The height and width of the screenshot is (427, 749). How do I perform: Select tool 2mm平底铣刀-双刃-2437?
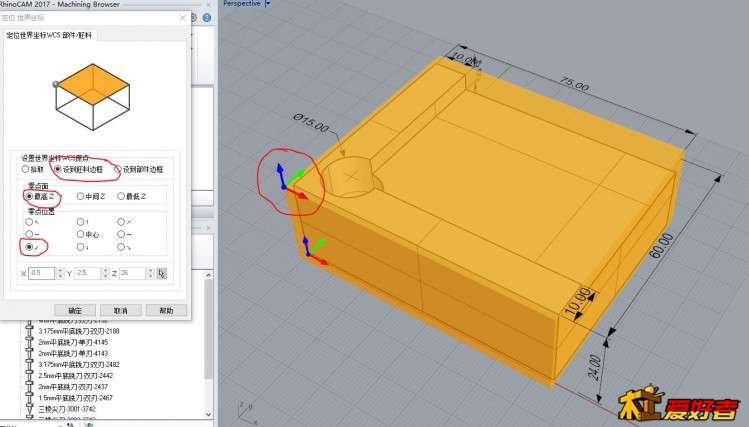73,387
